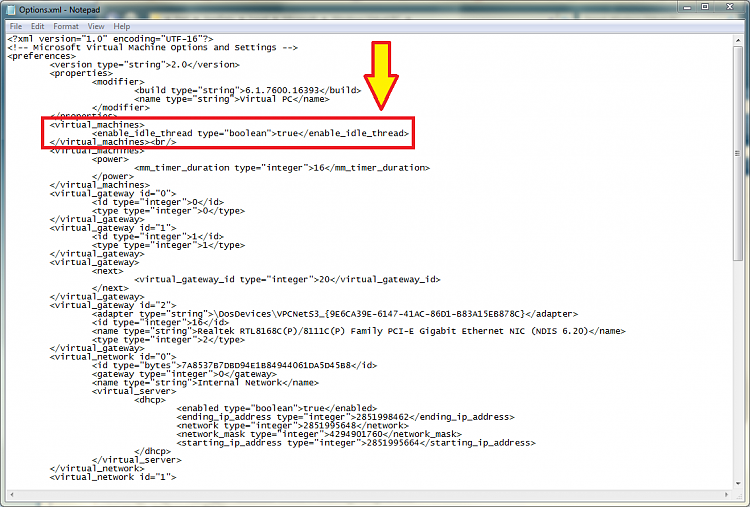Click the dhcp enabled boolean true line

tap(277, 408)
